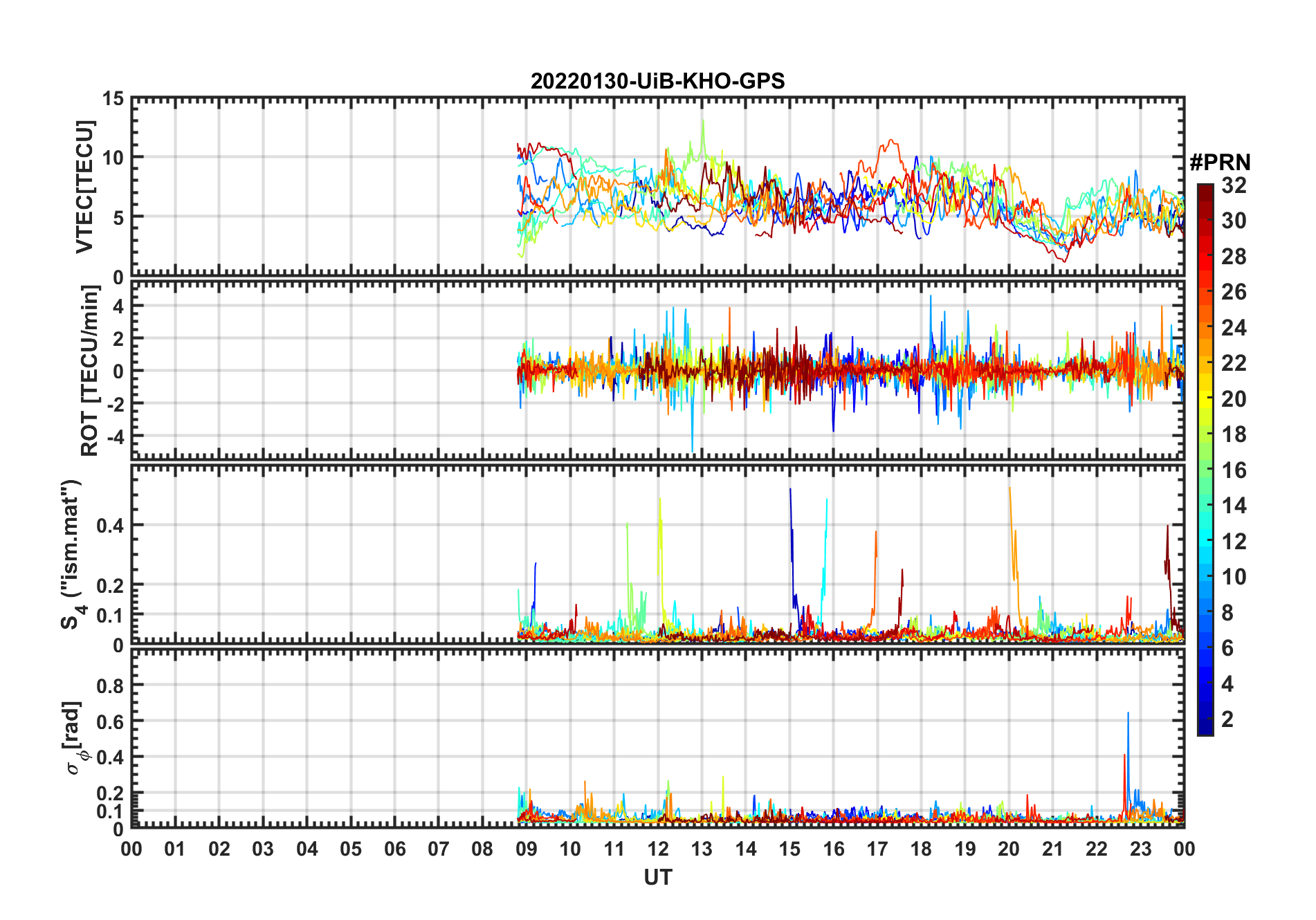Click the sigma phi [rad] axis label
This screenshot has width=1316, height=920.
click(x=76, y=737)
